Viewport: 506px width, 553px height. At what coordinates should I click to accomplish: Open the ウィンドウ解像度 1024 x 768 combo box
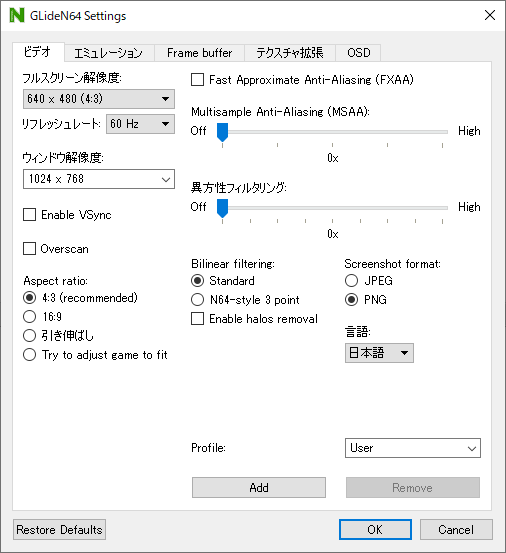[x=99, y=179]
